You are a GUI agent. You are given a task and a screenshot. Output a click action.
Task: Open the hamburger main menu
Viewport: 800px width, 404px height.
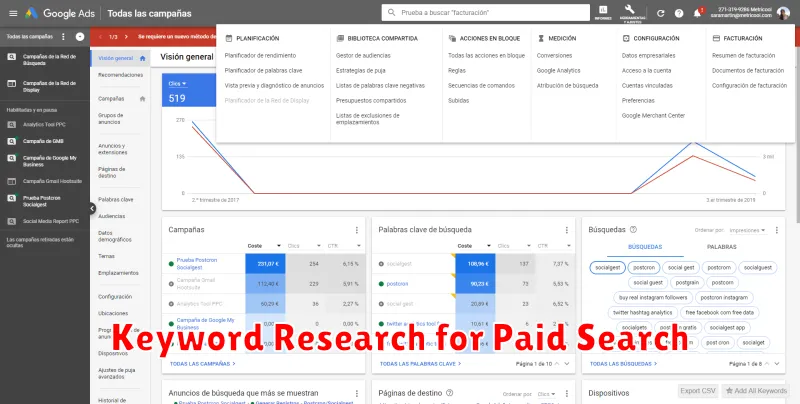coord(13,13)
